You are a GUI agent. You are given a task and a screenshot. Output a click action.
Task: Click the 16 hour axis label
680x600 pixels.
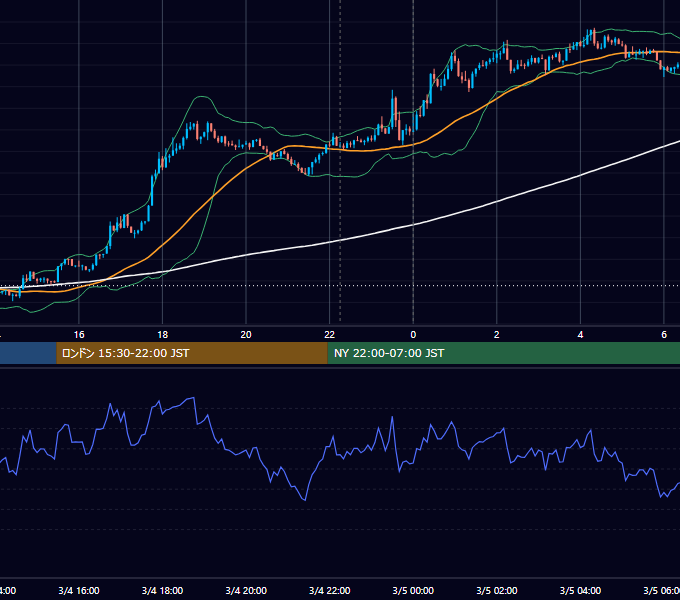[x=79, y=335]
